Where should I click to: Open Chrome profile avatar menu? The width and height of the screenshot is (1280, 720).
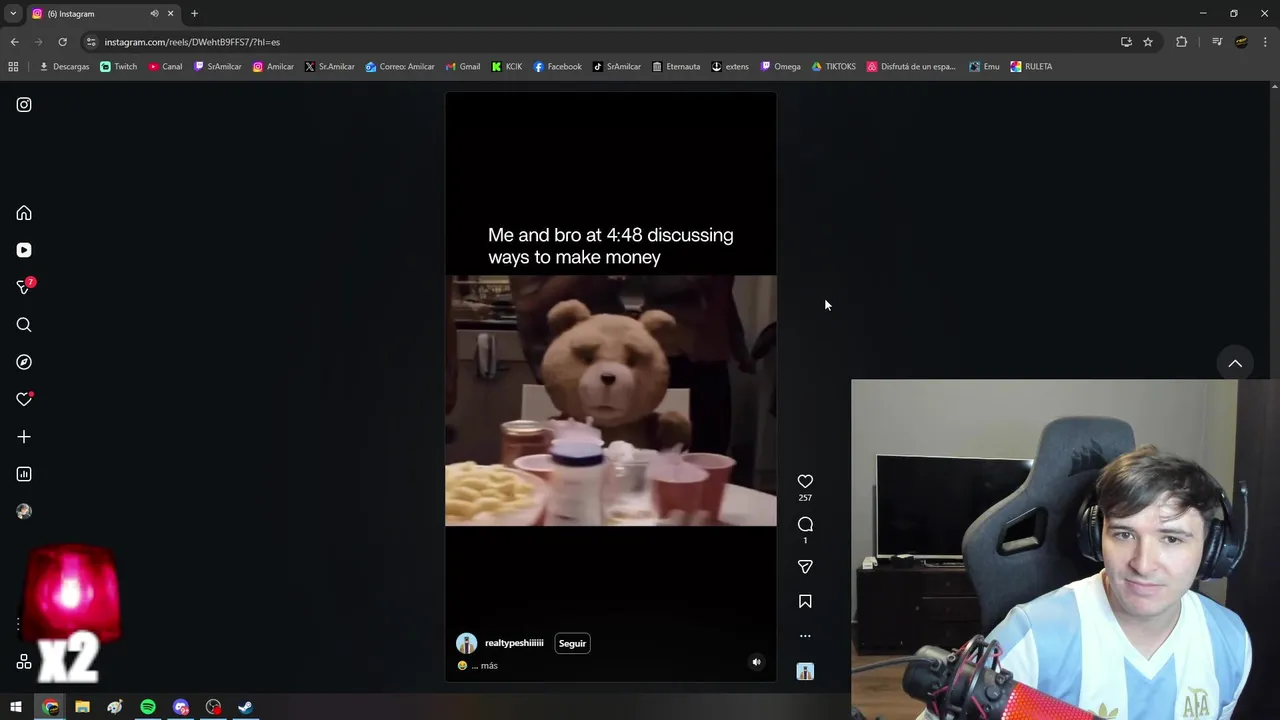(x=1241, y=42)
